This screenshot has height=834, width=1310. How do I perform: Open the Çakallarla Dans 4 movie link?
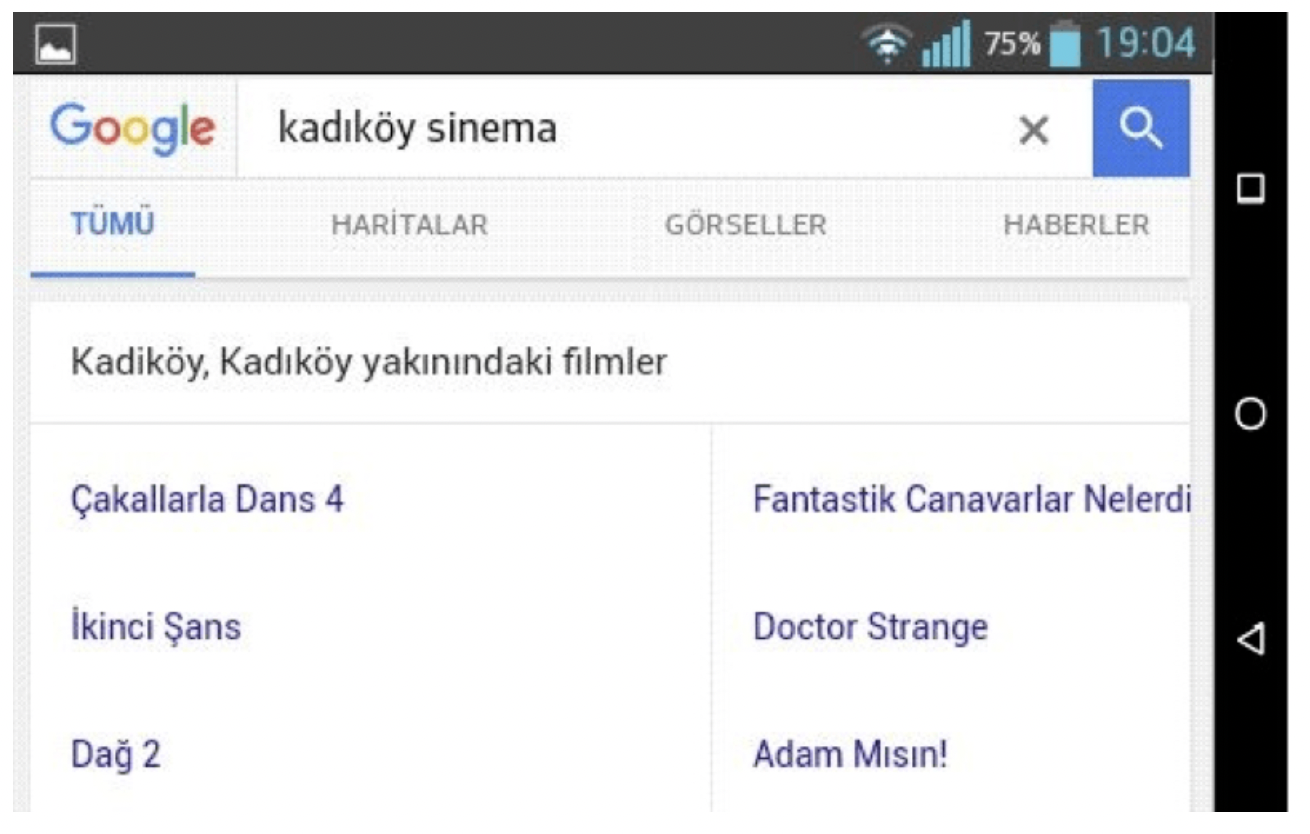tap(207, 498)
